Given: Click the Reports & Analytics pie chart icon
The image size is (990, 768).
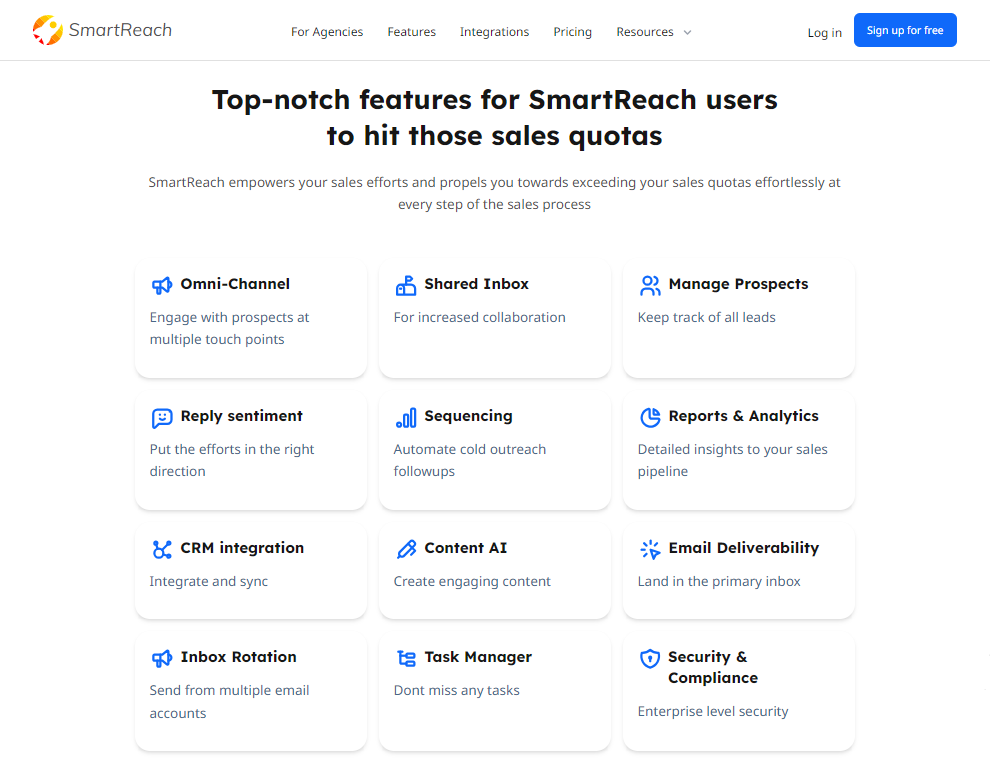Looking at the screenshot, I should [x=650, y=417].
